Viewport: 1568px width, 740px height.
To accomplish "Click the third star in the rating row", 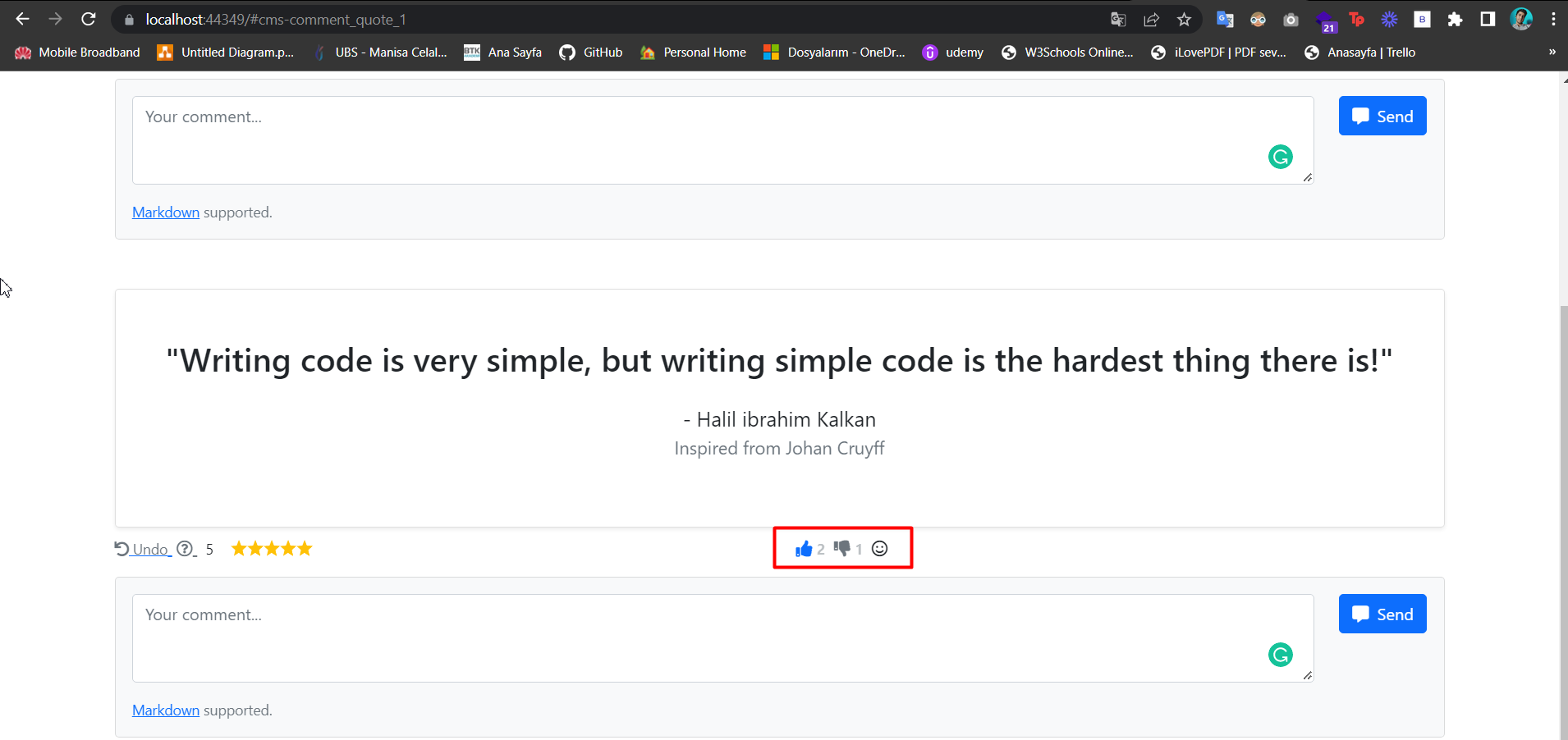I will (271, 548).
